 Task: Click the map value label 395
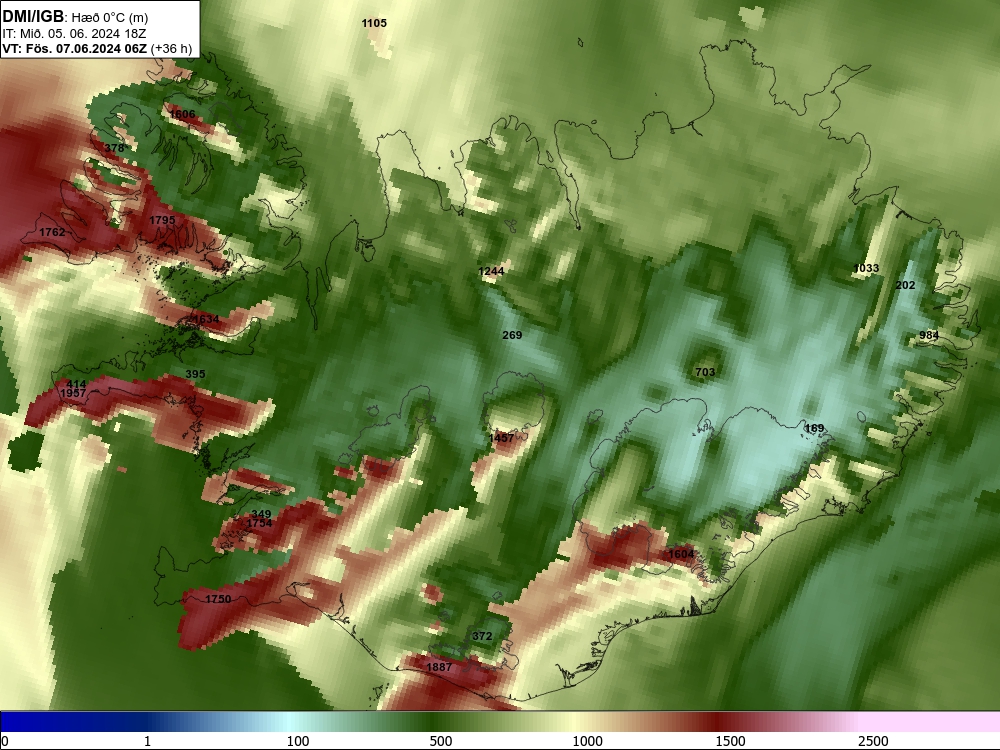coord(195,374)
